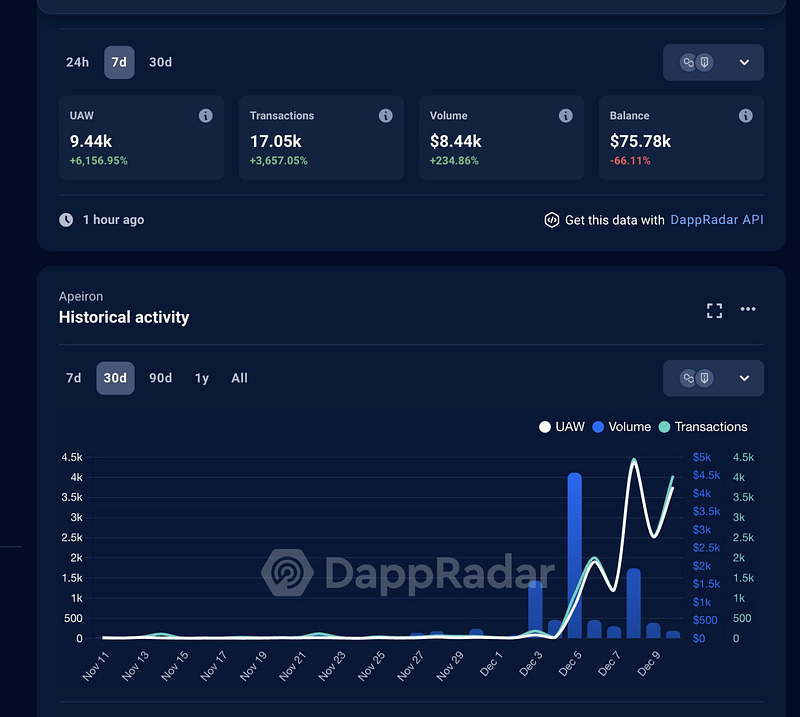Click the Dec 3 volume bar
The height and width of the screenshot is (717, 800).
pos(535,609)
